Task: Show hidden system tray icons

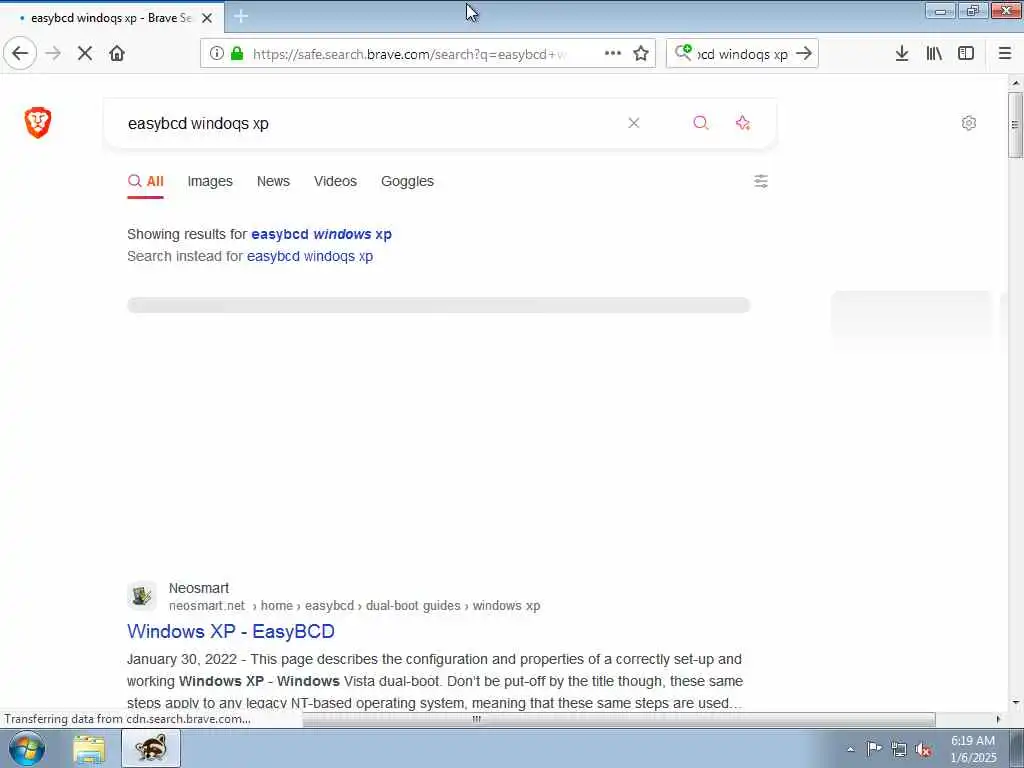Action: (x=850, y=749)
